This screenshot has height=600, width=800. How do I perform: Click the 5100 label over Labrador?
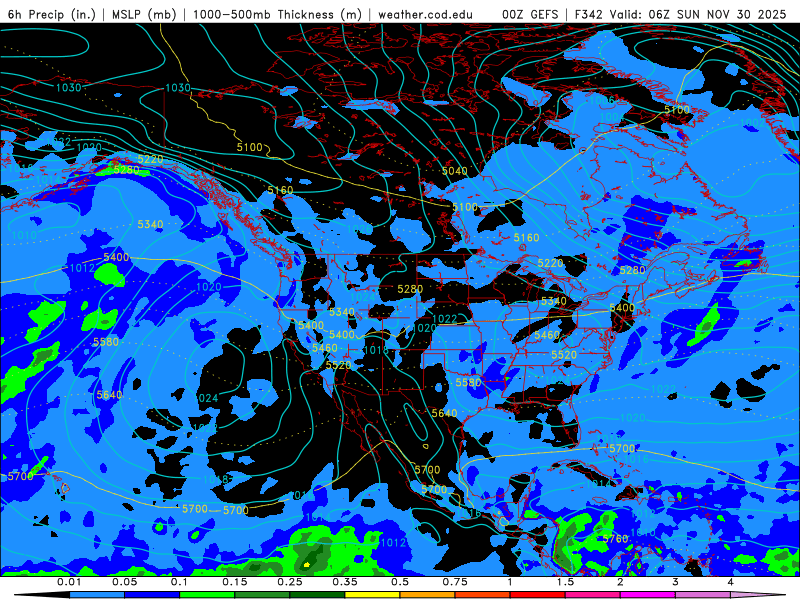pos(677,110)
